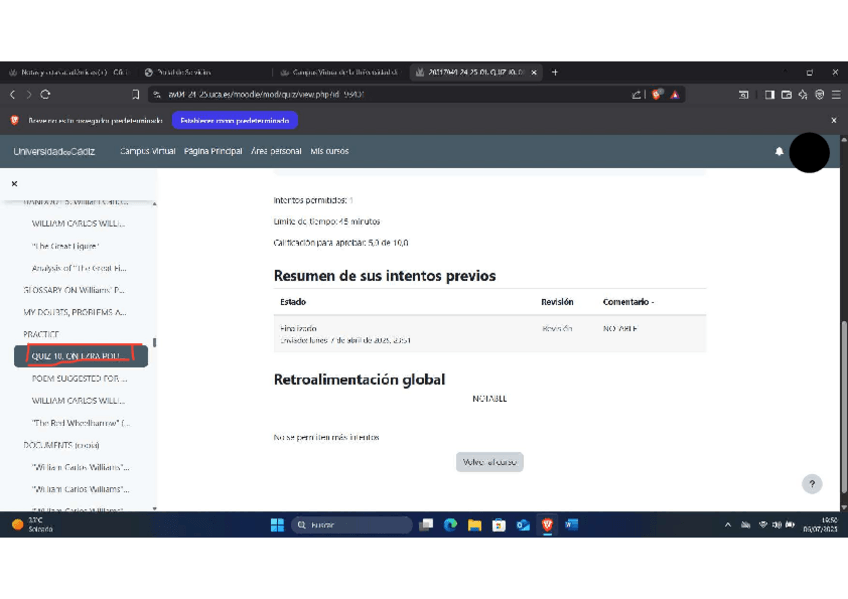The width and height of the screenshot is (848, 599).
Task: Click the bookmark icon in address bar
Action: 136,95
